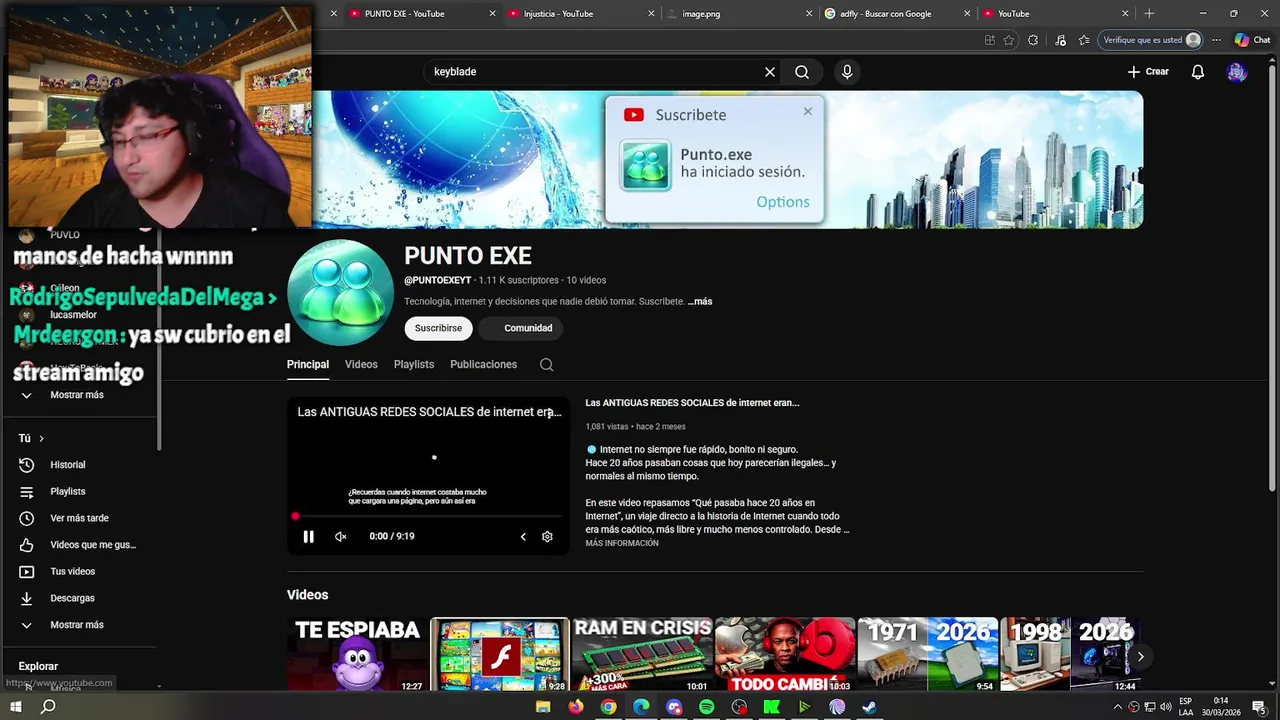Open the PUNTO EXE channel avatar
The image size is (1280, 720).
click(340, 292)
